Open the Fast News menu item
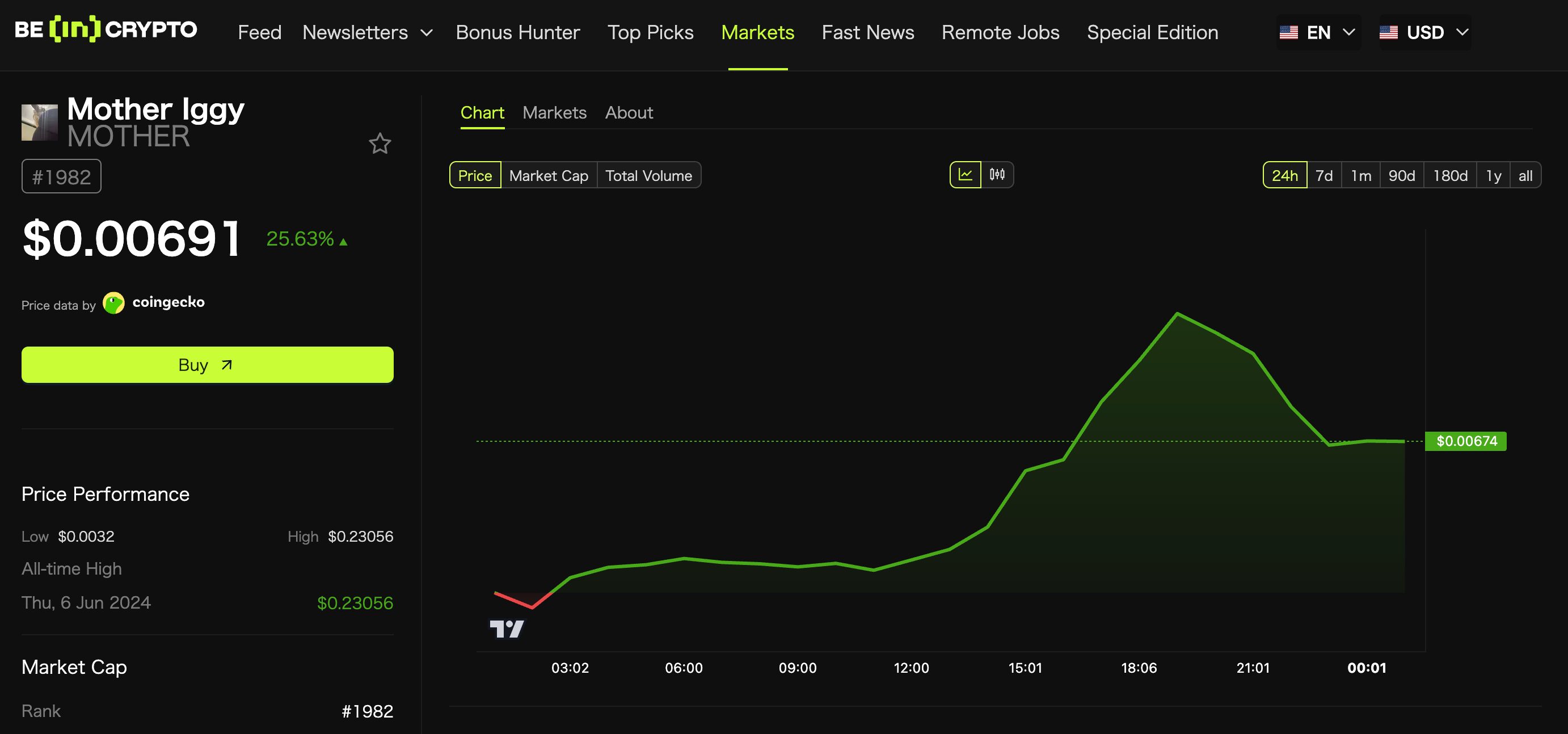The image size is (1568, 734). (867, 32)
